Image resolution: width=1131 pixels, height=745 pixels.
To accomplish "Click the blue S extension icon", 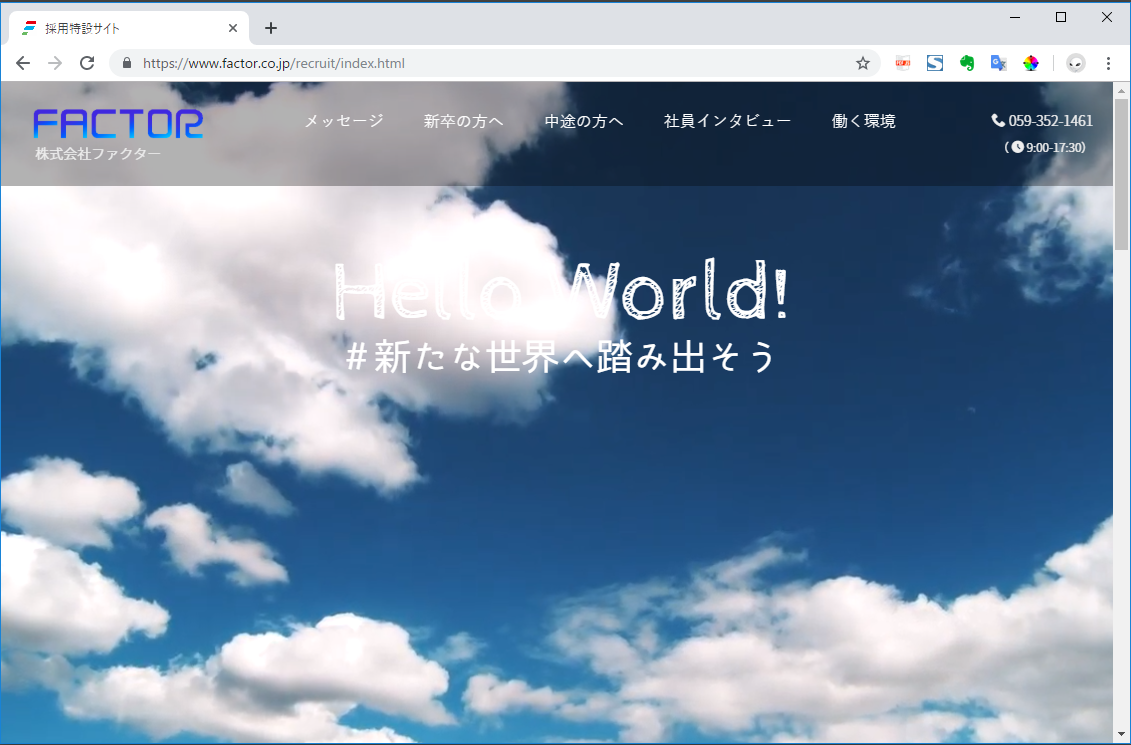I will 935,63.
